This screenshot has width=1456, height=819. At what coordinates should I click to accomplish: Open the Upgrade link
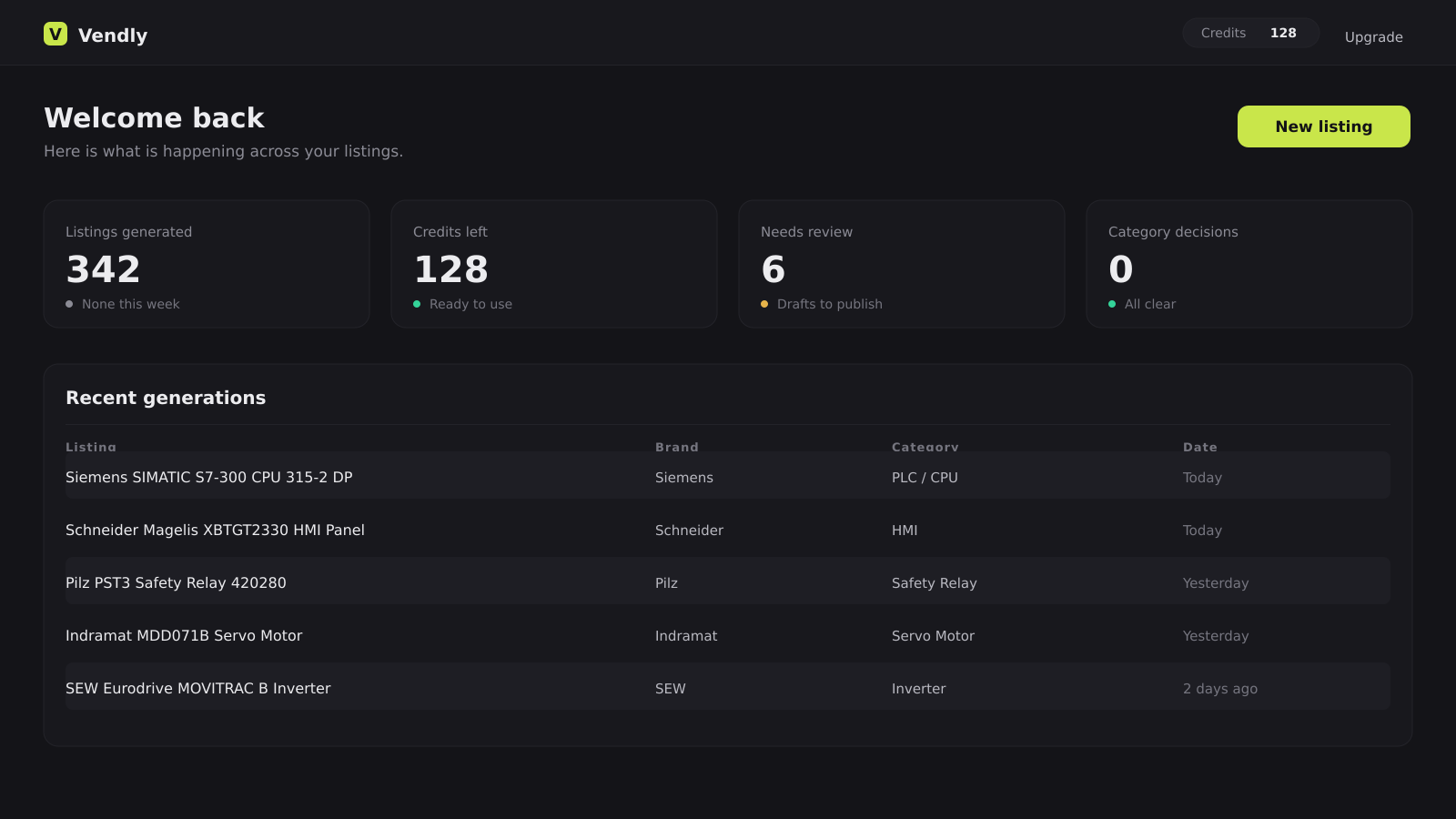pos(1373,37)
